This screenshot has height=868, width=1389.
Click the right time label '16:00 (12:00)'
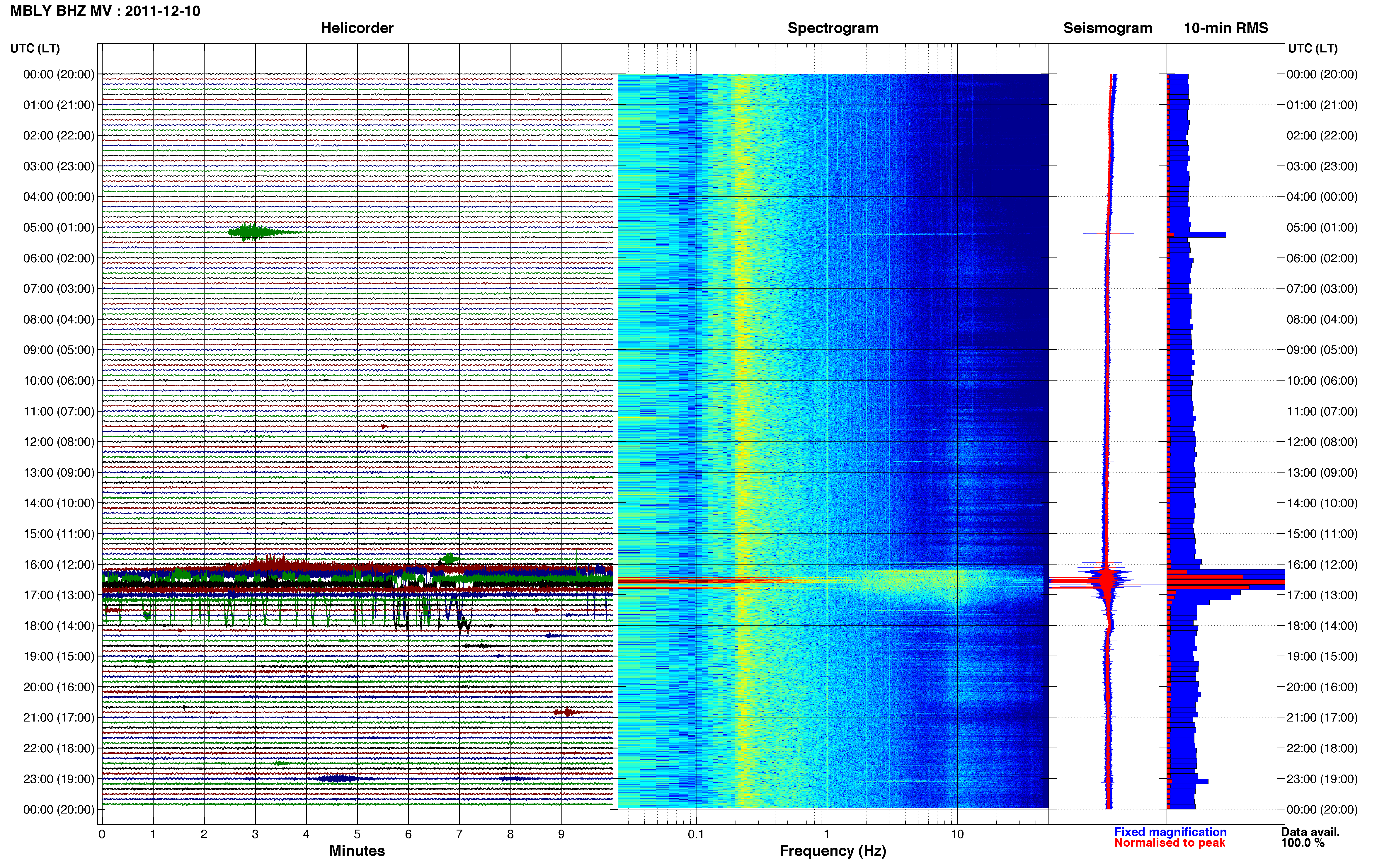pos(1322,564)
